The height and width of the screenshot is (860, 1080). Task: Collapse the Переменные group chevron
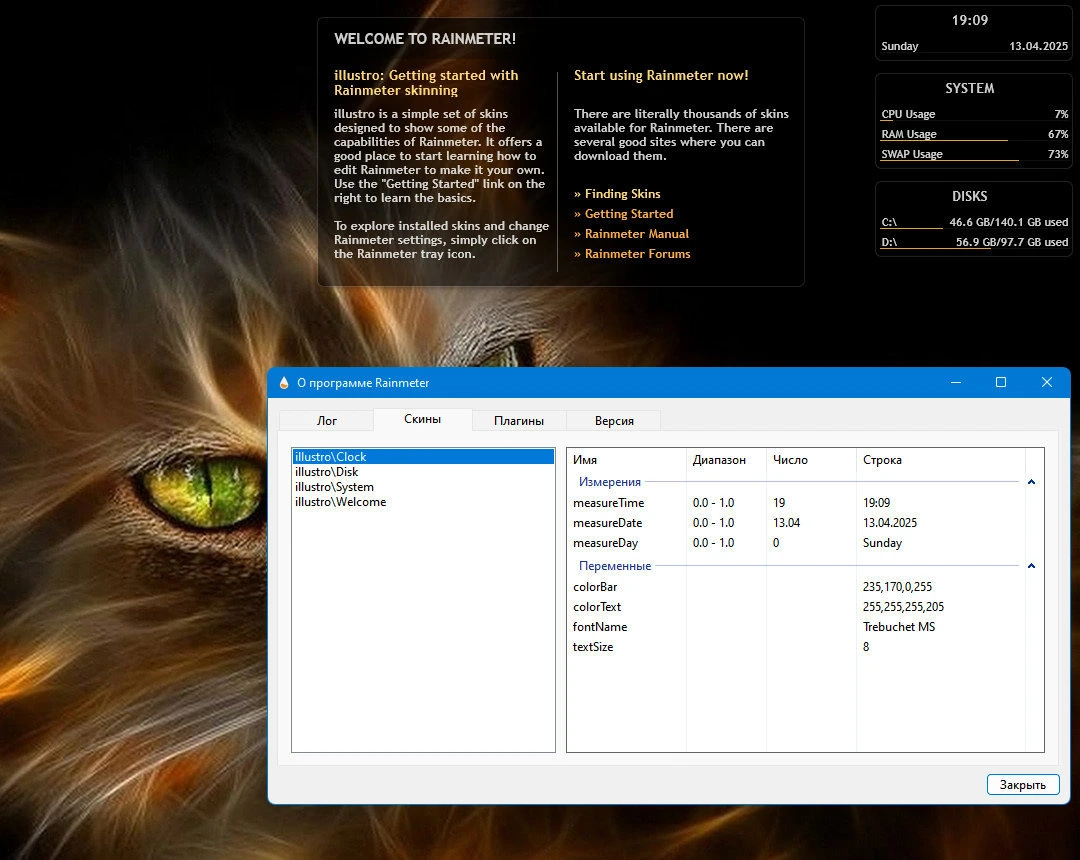point(1031,566)
